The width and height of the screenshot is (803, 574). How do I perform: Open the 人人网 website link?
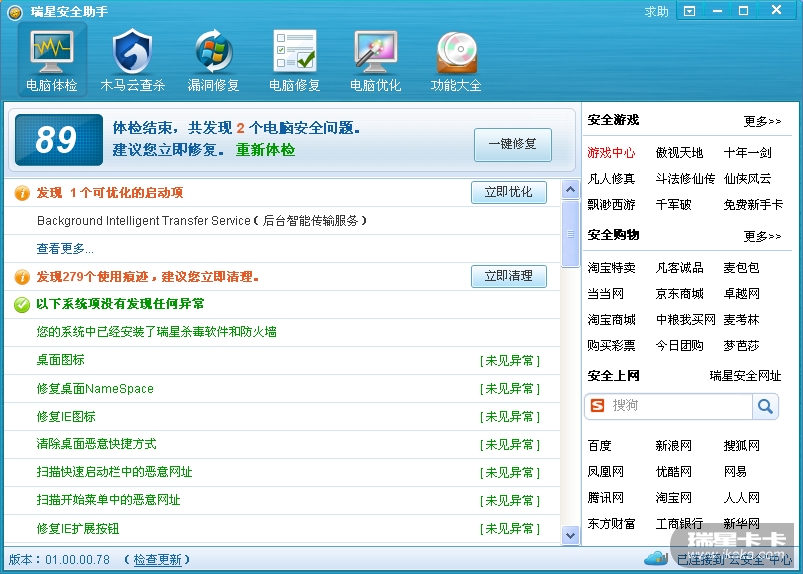click(742, 498)
